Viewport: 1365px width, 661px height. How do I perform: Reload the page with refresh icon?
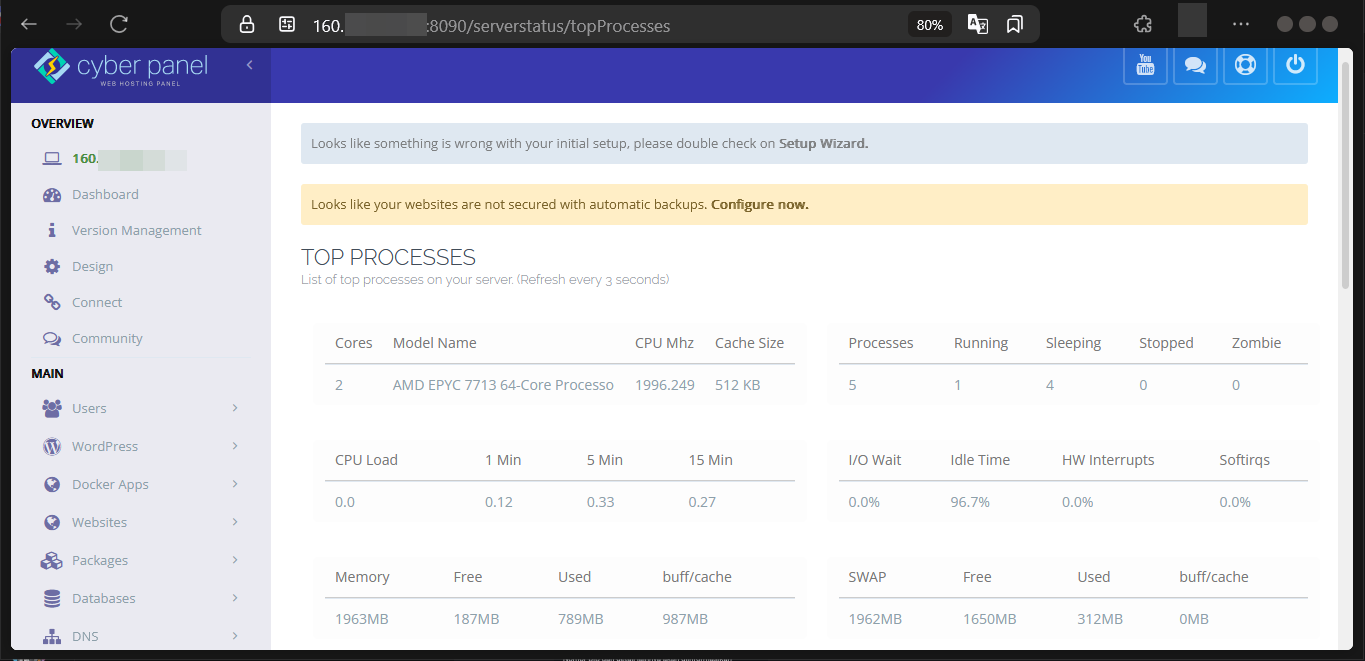pyautogui.click(x=119, y=25)
